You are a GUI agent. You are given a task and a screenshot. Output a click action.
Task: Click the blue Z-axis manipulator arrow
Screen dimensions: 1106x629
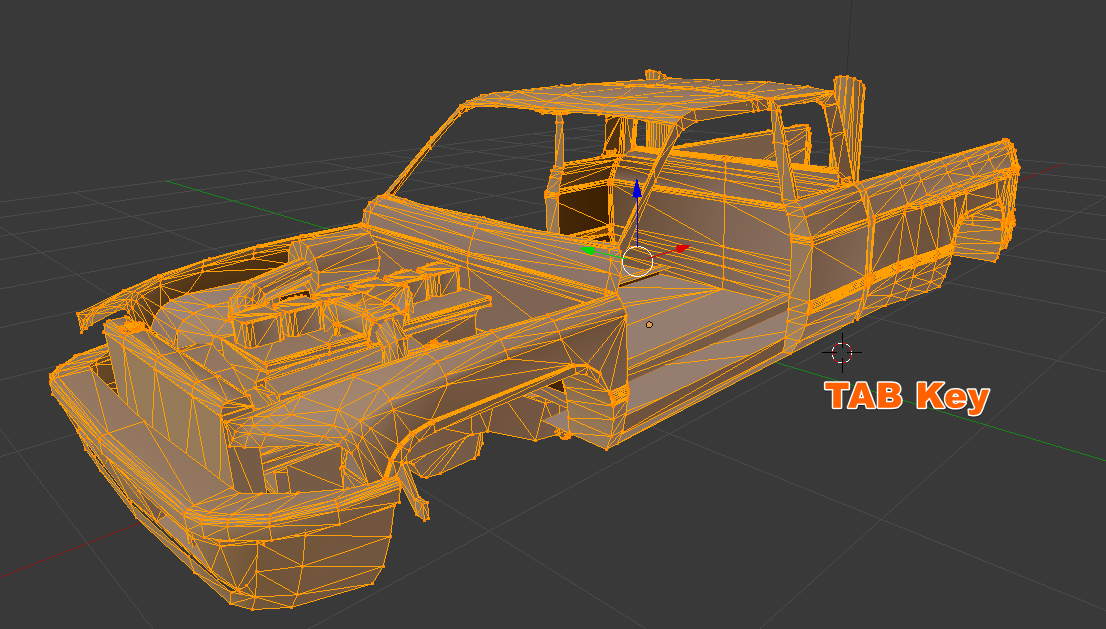(637, 189)
